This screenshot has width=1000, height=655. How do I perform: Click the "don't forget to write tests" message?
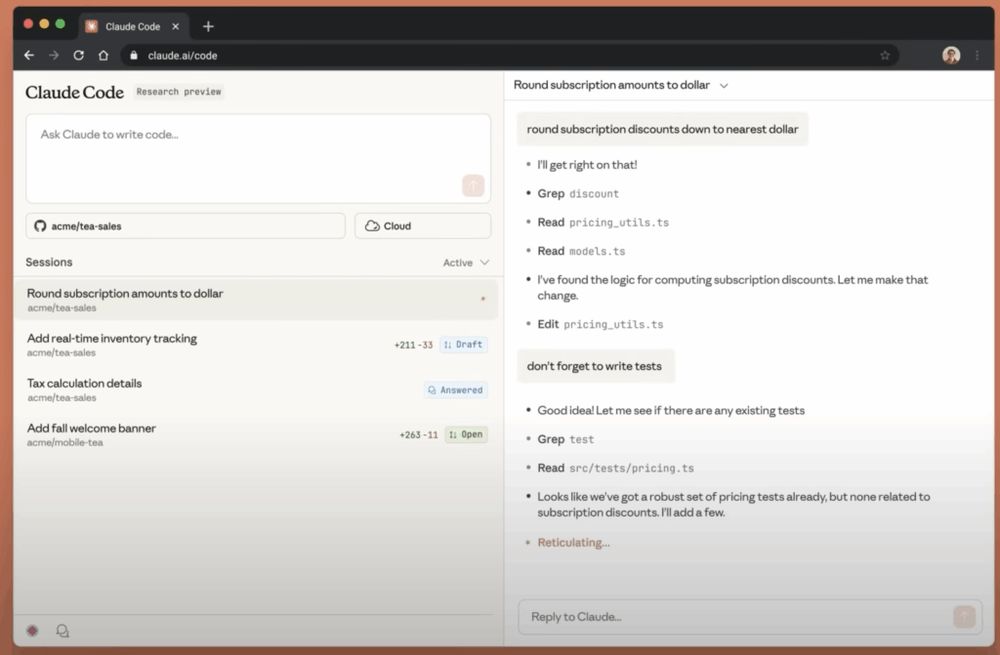tap(594, 366)
